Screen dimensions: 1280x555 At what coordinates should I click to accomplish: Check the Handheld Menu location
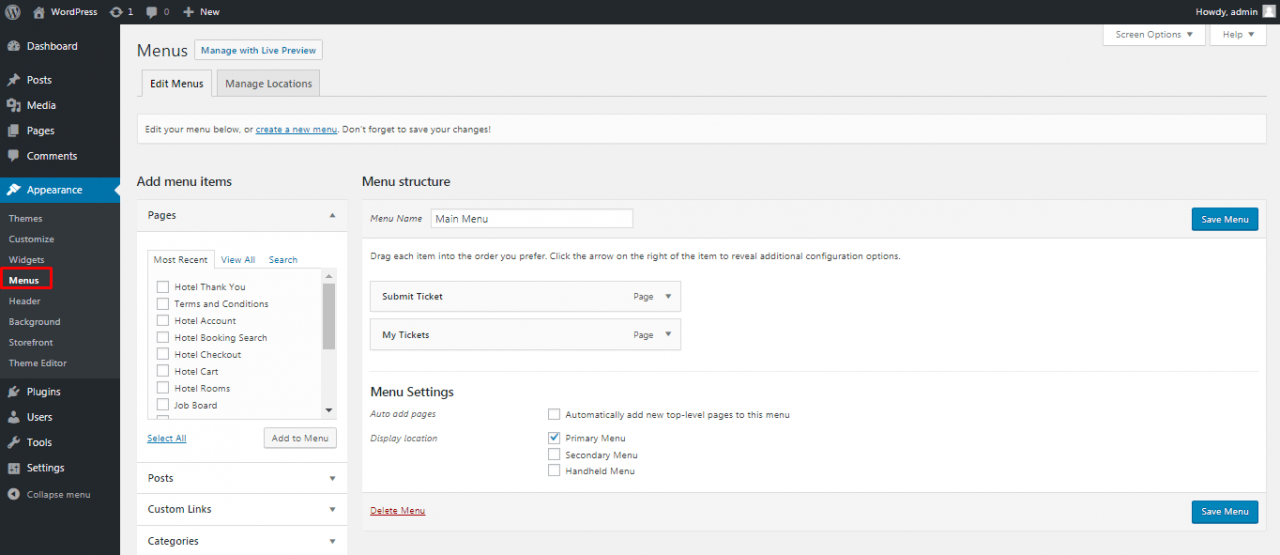click(x=554, y=471)
